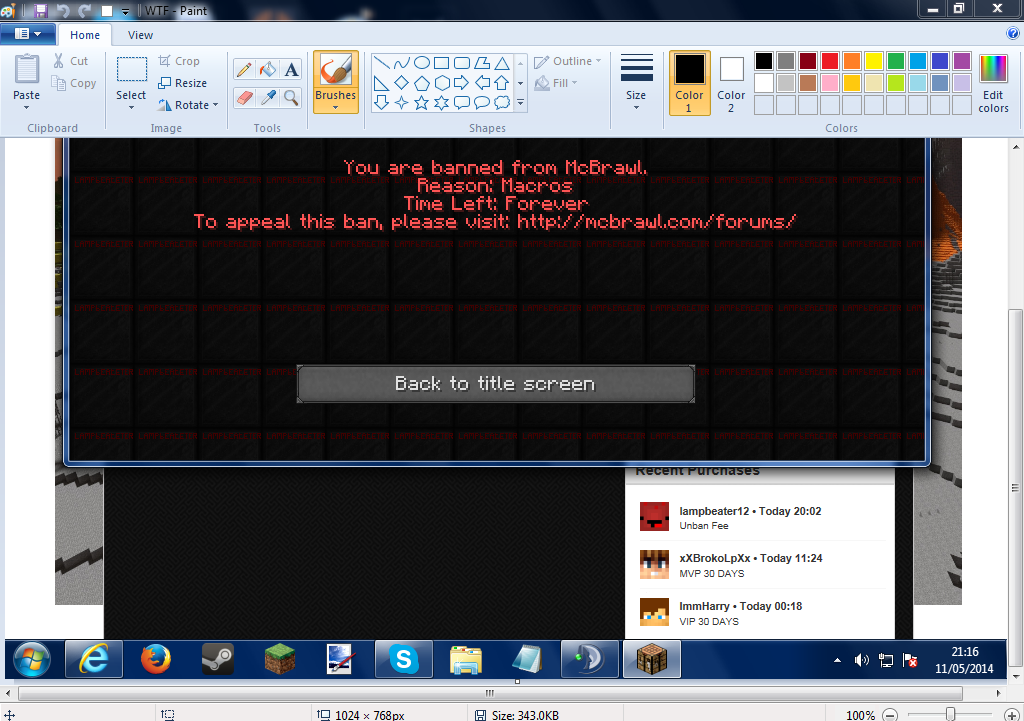Open Paint Help icon
Image resolution: width=1024 pixels, height=721 pixels.
pyautogui.click(x=1013, y=34)
